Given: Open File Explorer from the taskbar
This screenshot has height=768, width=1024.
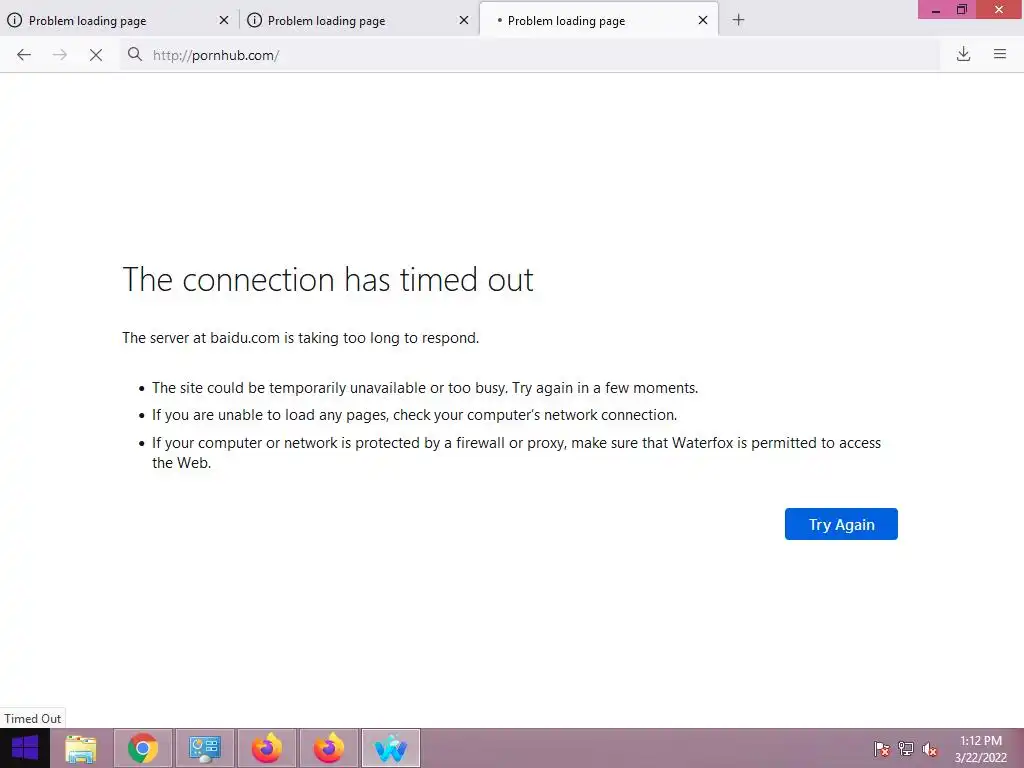Looking at the screenshot, I should 81,748.
